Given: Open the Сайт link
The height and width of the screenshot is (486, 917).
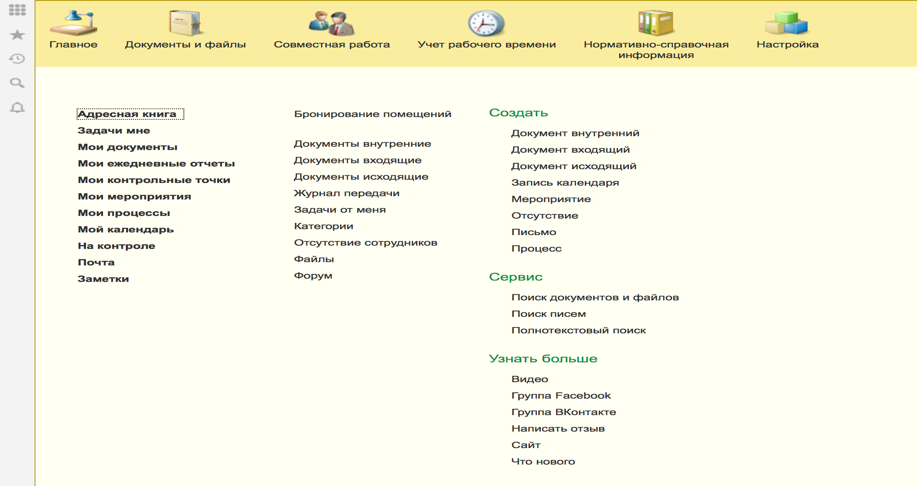Looking at the screenshot, I should (x=526, y=445).
